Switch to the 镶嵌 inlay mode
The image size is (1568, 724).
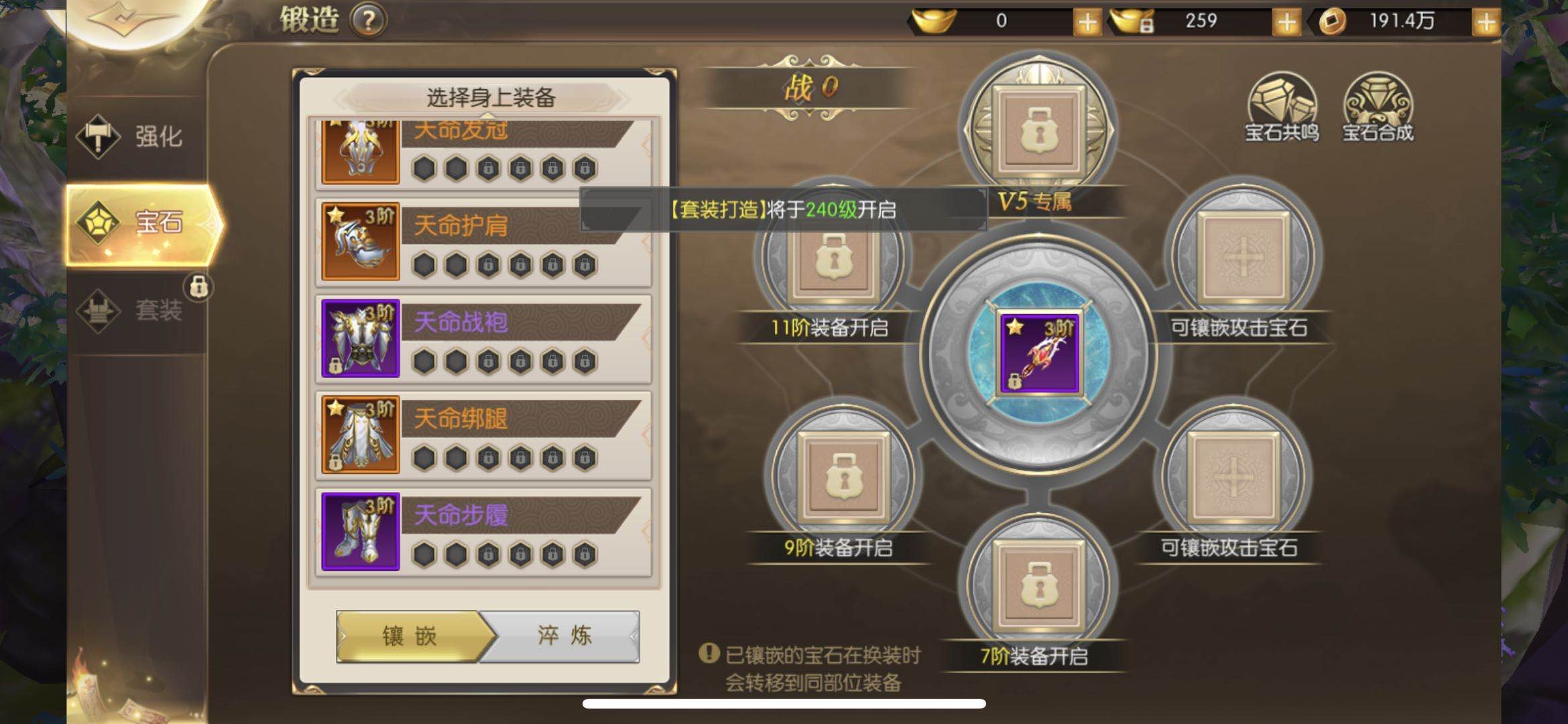click(410, 636)
